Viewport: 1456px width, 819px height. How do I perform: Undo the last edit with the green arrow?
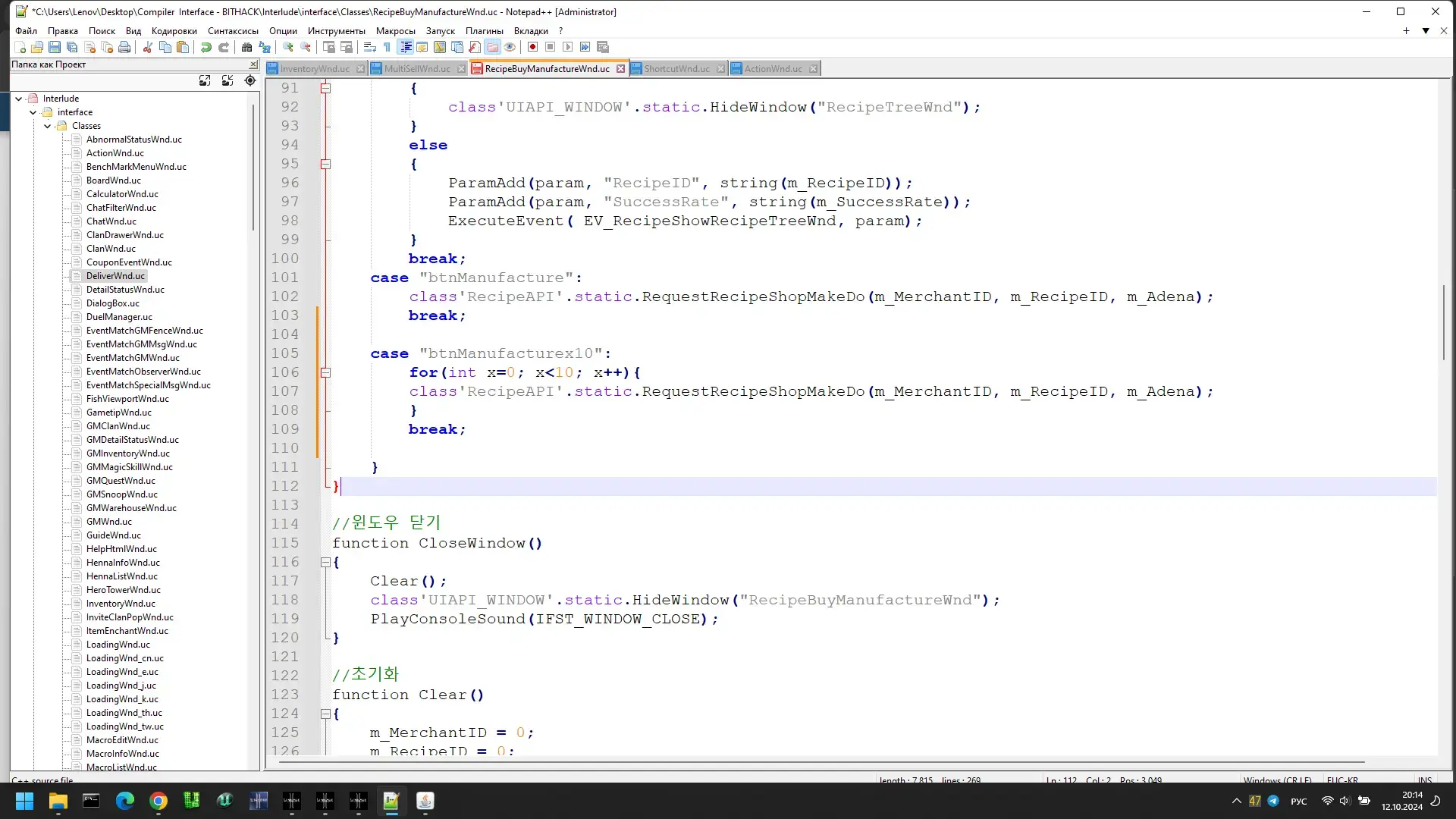click(x=206, y=47)
